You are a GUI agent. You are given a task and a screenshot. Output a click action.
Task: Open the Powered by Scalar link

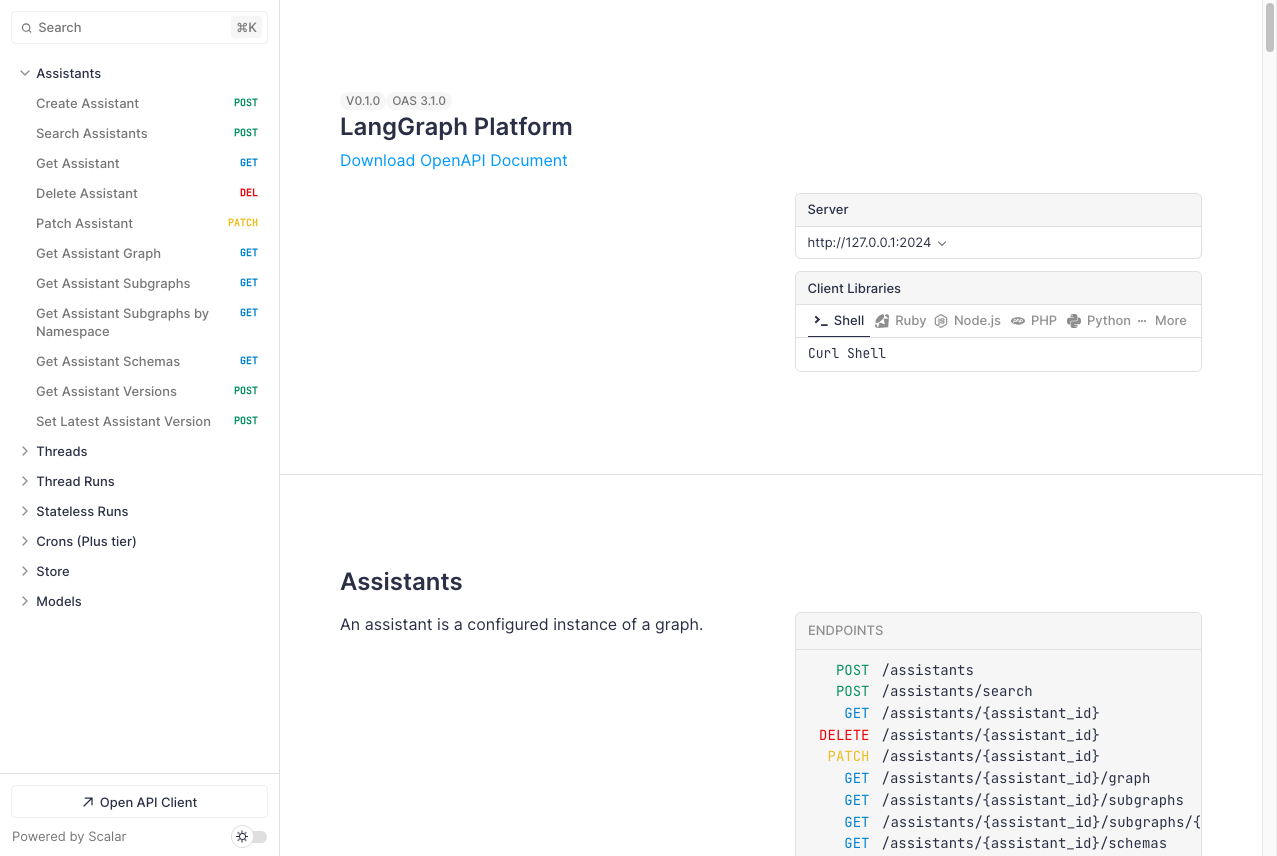[69, 836]
